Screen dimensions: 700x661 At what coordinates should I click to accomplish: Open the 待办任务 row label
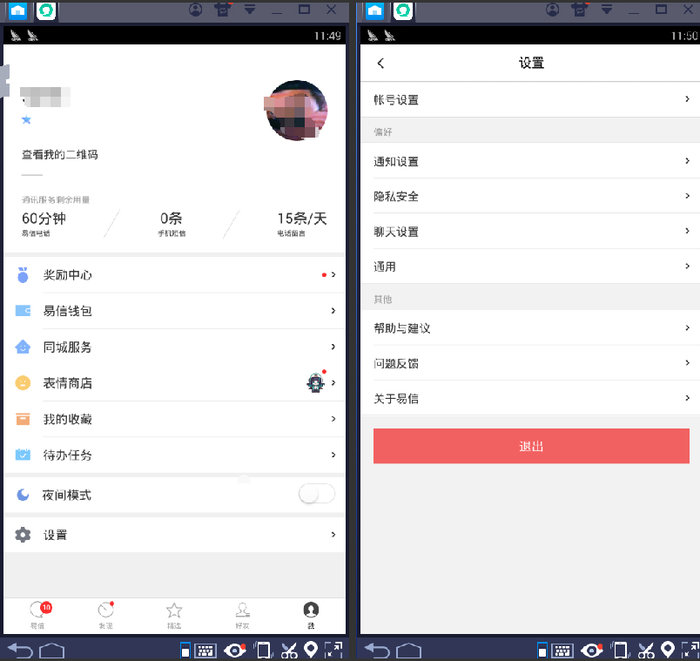click(67, 455)
